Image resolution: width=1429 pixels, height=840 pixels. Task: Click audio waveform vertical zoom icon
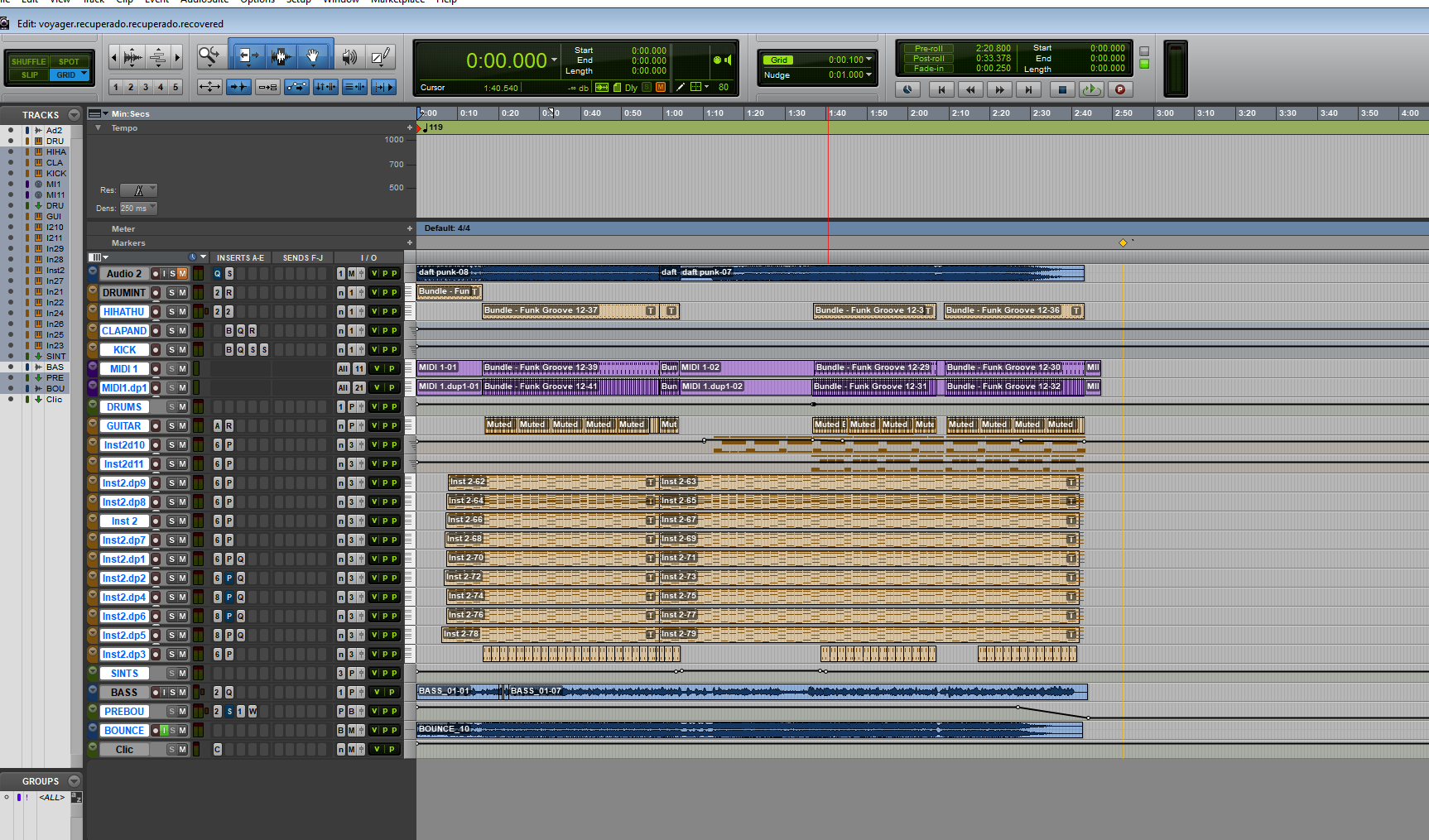(132, 57)
